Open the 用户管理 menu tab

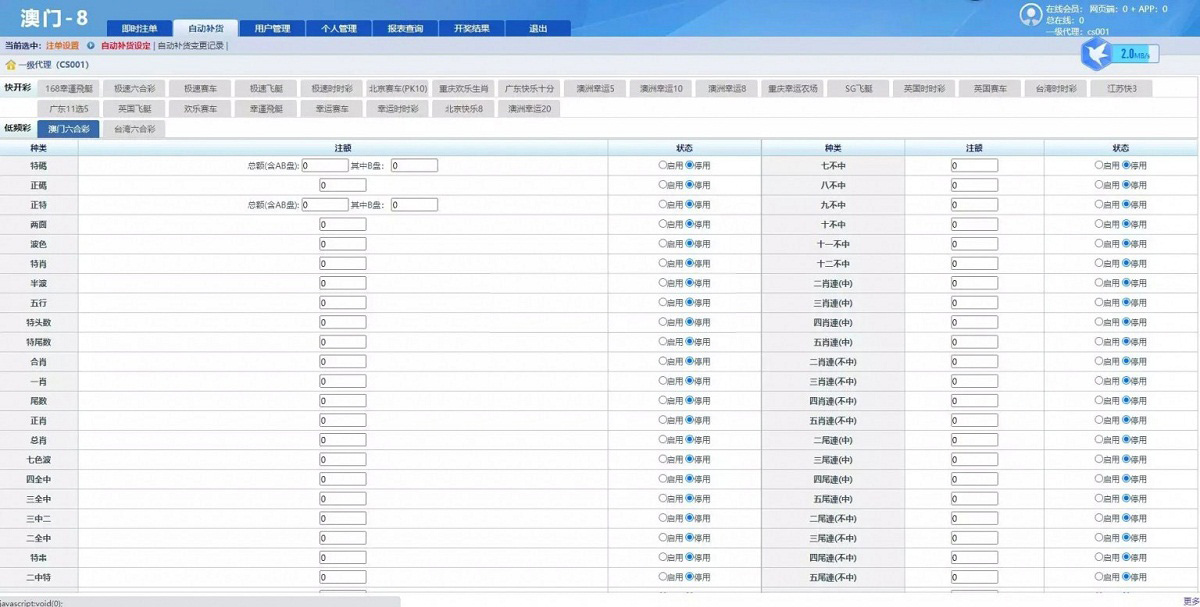point(272,29)
